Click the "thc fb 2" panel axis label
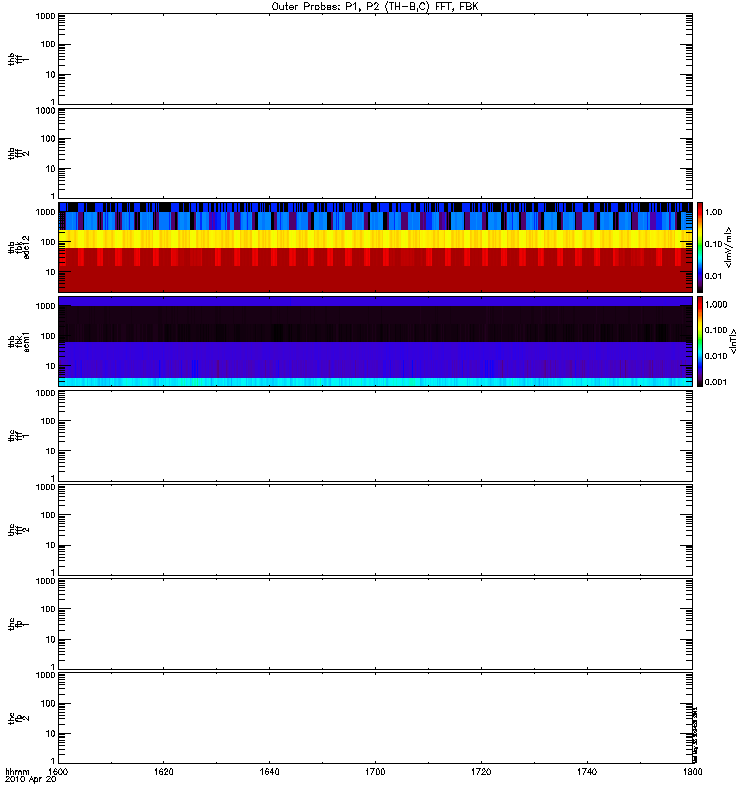Image resolution: width=750 pixels, height=800 pixels. click(x=18, y=718)
